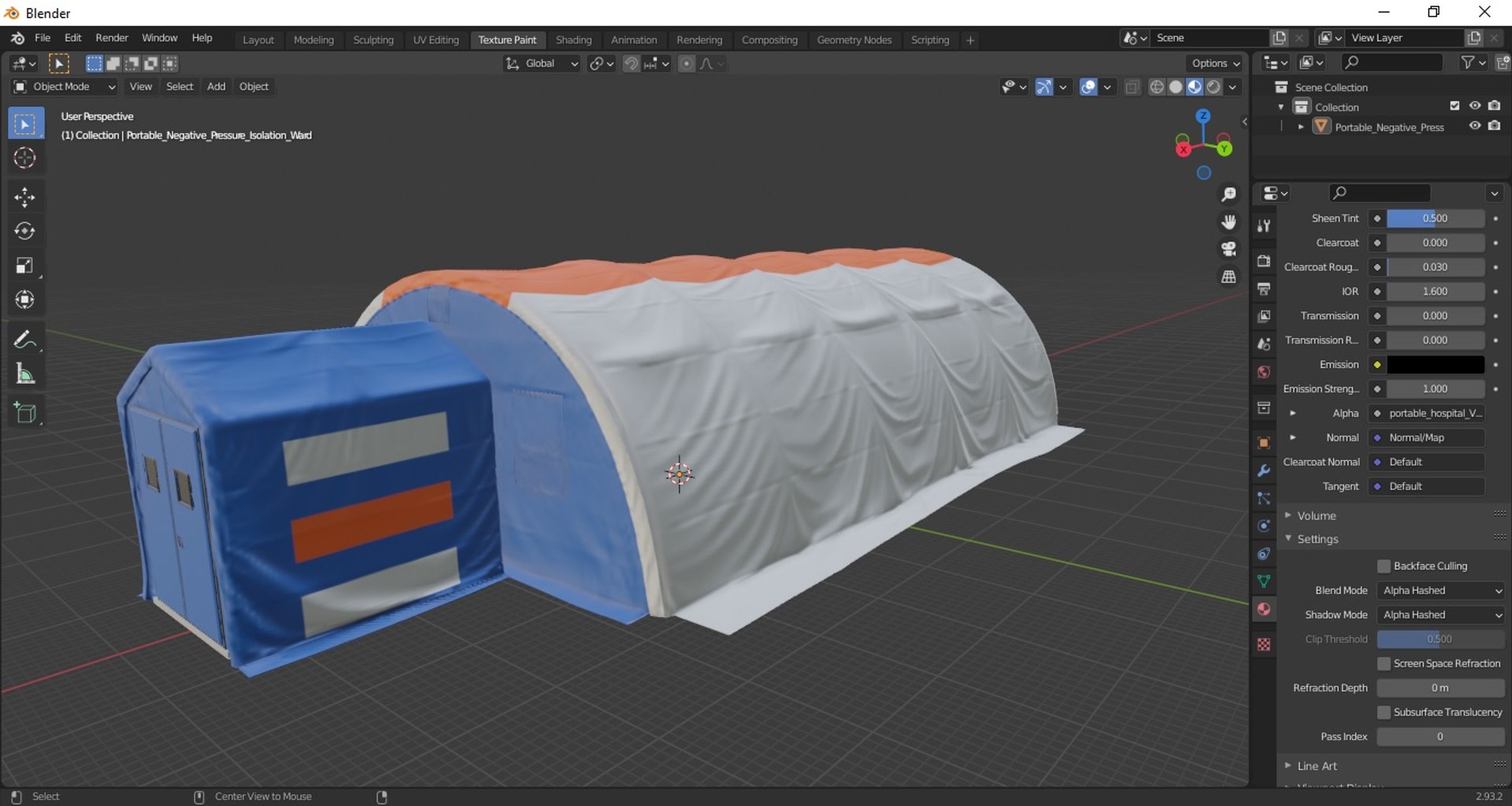Open Modifiers wrench properties tab
The height and width of the screenshot is (806, 1512).
tap(1264, 471)
